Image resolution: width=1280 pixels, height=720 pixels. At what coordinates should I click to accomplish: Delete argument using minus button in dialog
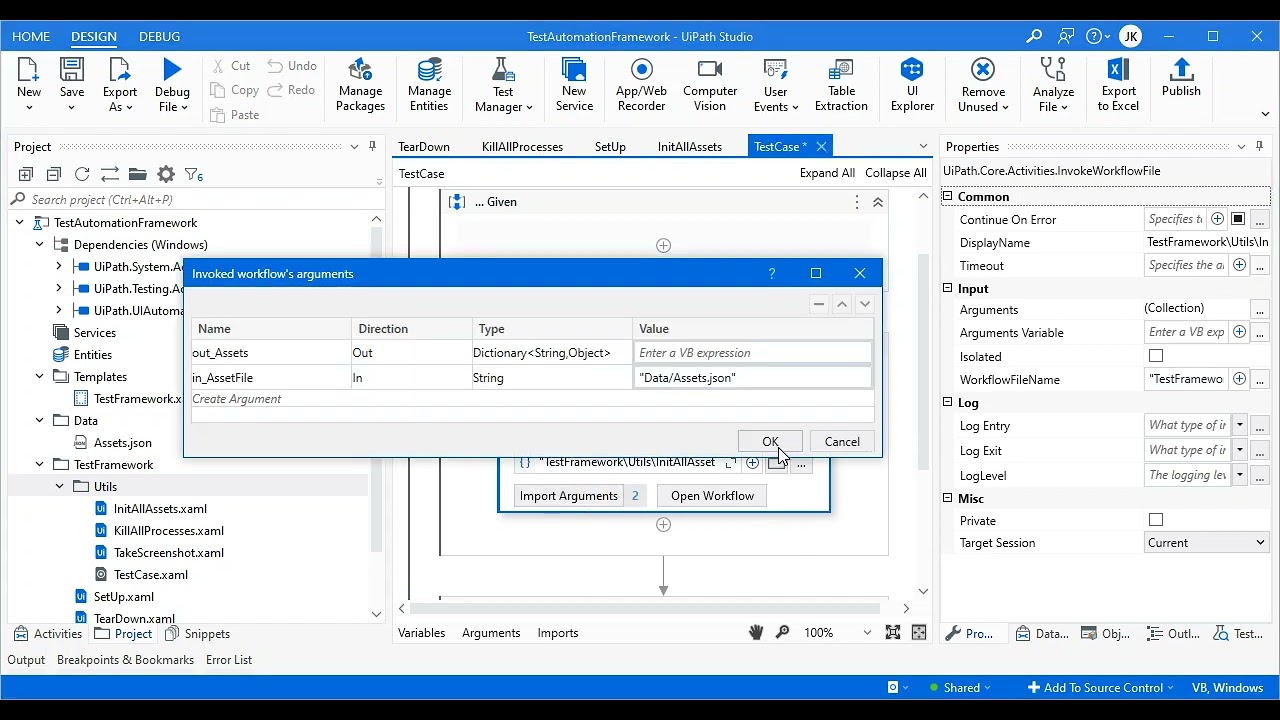(819, 304)
